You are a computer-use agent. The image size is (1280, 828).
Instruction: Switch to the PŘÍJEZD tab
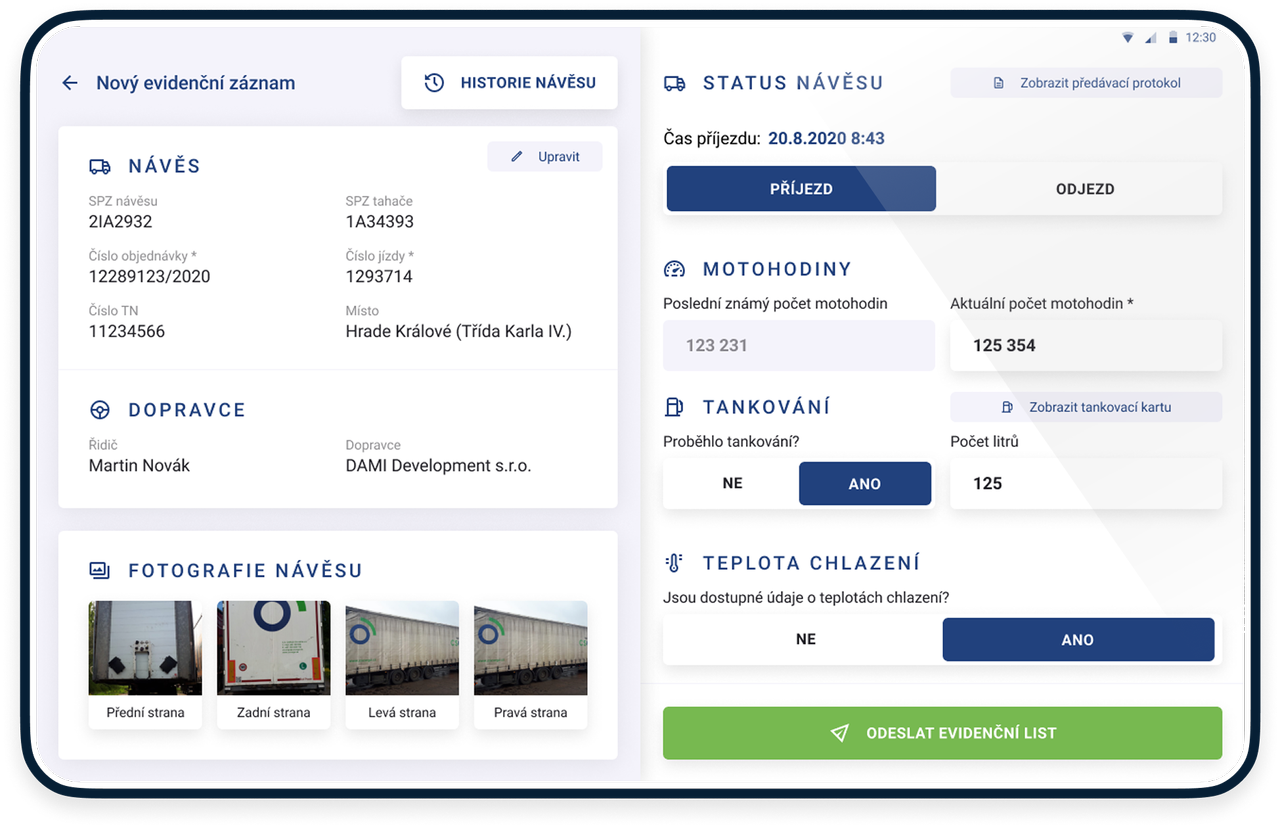click(x=801, y=189)
